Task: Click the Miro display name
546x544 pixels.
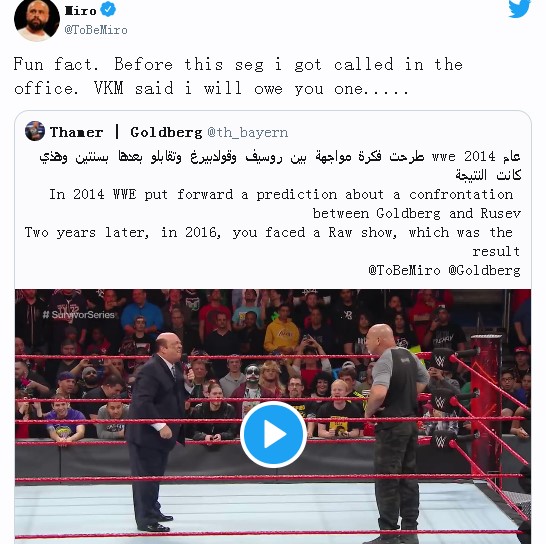Action: [x=81, y=11]
